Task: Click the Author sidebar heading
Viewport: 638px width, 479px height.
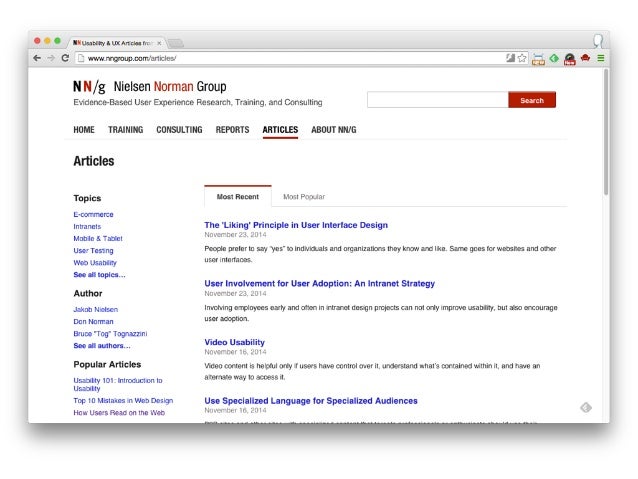Action: coord(87,293)
